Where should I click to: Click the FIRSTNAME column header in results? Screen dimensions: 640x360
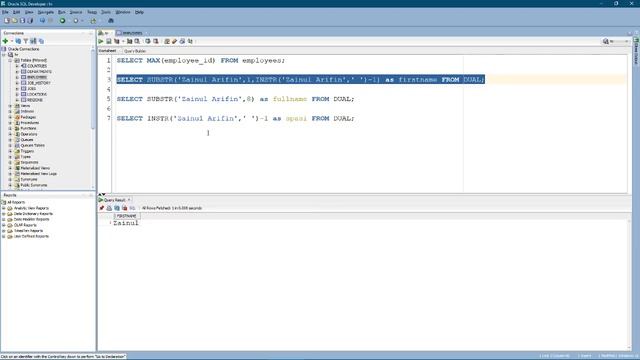point(127,216)
